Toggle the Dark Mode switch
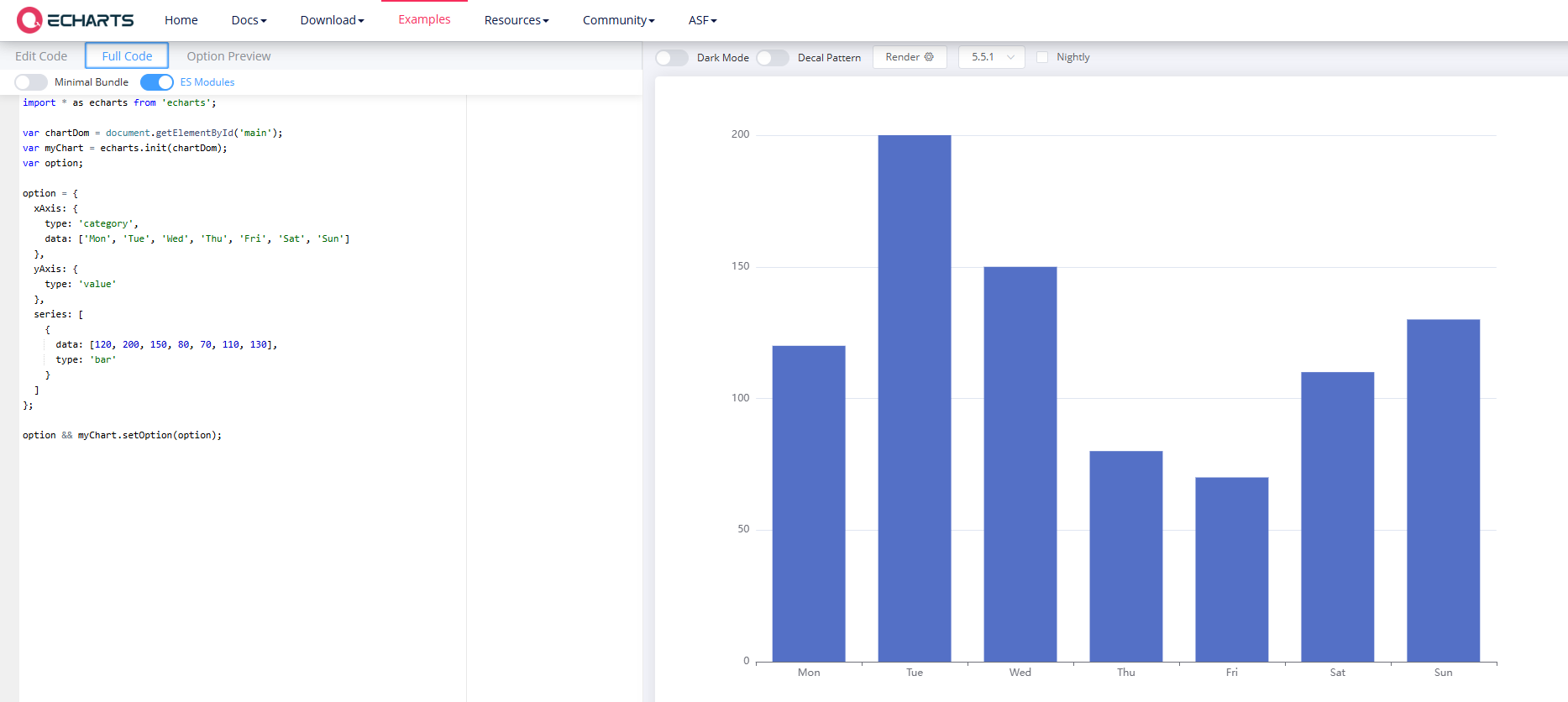 (x=672, y=57)
